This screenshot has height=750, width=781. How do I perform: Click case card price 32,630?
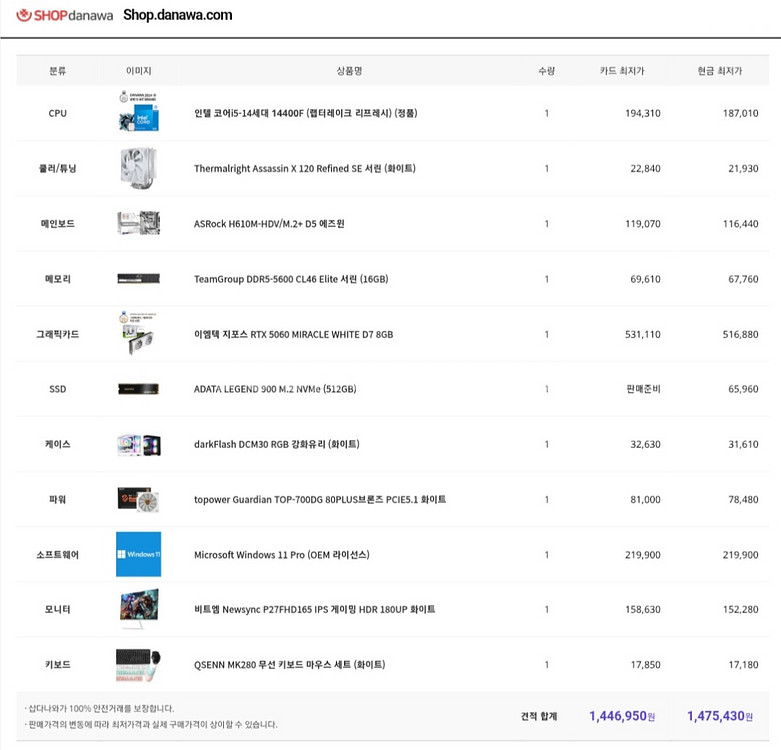coord(645,444)
